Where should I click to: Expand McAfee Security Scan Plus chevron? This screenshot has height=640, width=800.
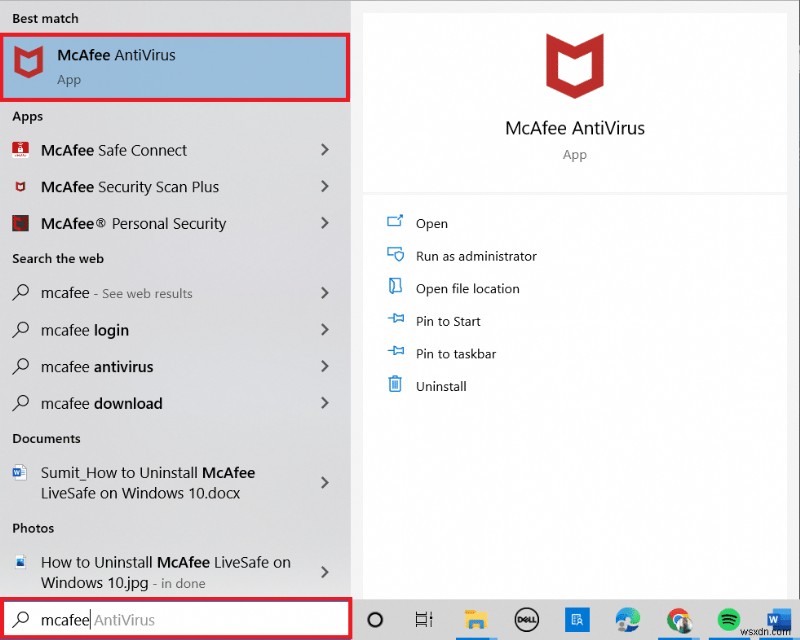pyautogui.click(x=324, y=186)
